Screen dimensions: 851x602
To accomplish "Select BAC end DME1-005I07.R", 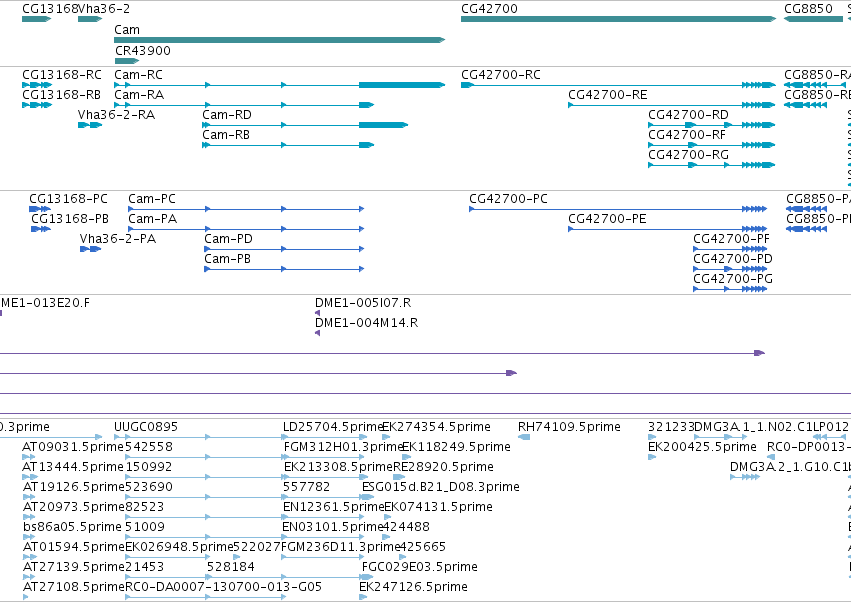I will click(x=317, y=313).
